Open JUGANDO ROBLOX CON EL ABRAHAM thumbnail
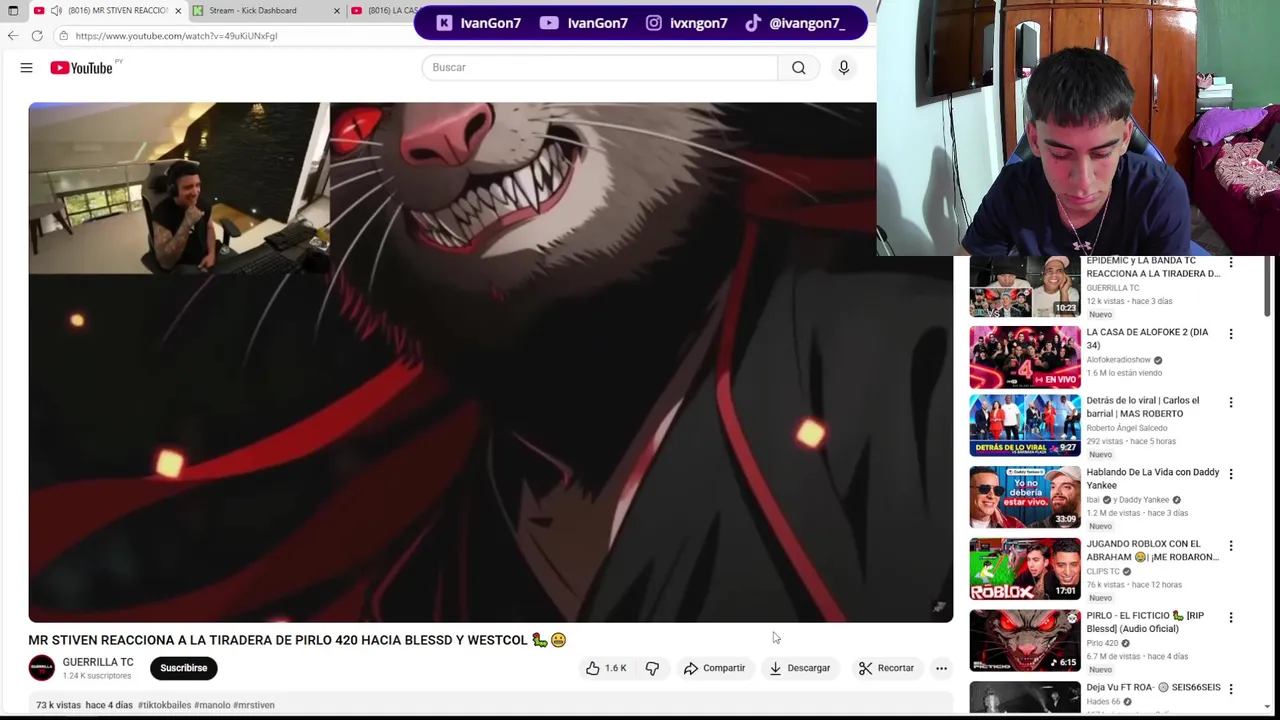1280x720 pixels. [1025, 569]
